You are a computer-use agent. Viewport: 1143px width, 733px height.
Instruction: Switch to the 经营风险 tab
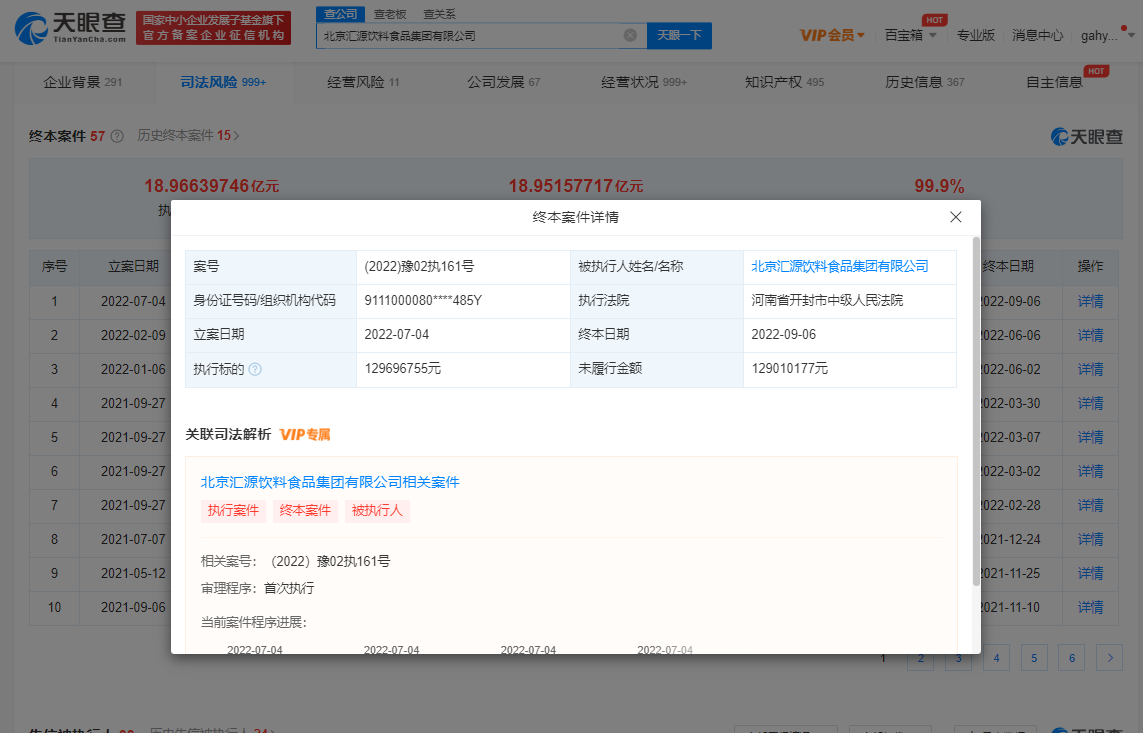coord(363,82)
